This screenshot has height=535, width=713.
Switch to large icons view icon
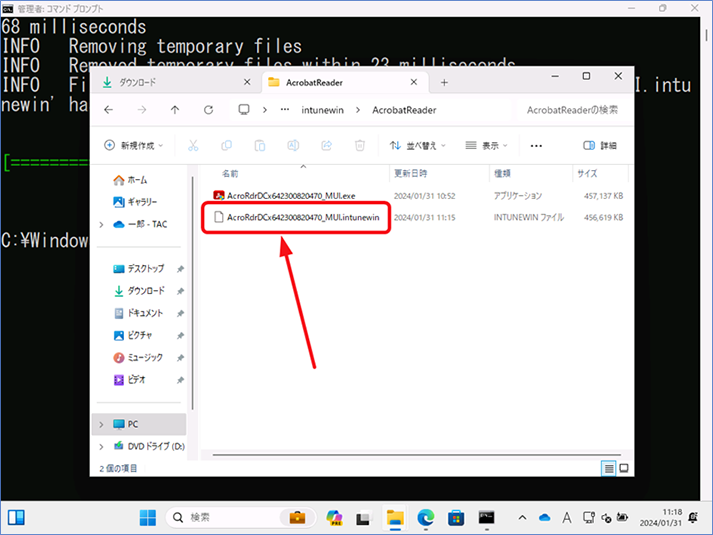pyautogui.click(x=624, y=468)
